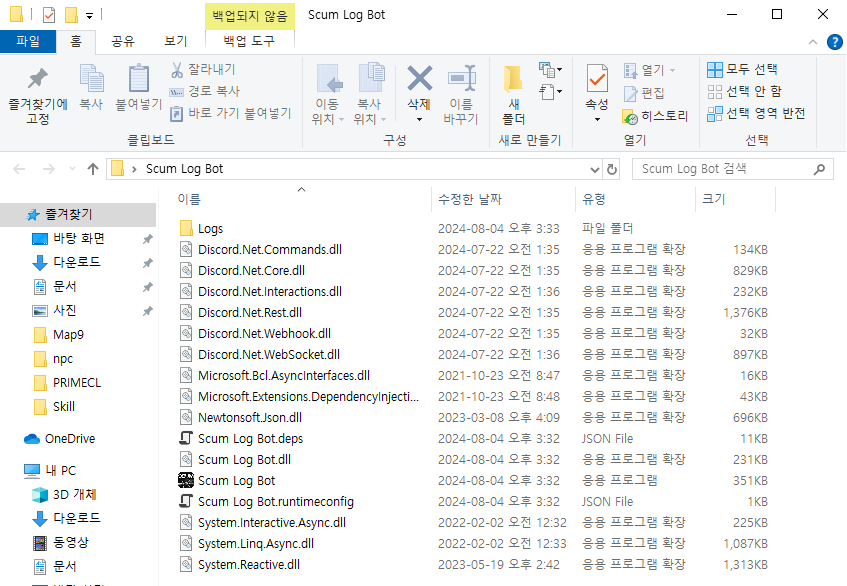The height and width of the screenshot is (586, 847).
Task: Click the Back navigation arrow
Action: tap(19, 169)
